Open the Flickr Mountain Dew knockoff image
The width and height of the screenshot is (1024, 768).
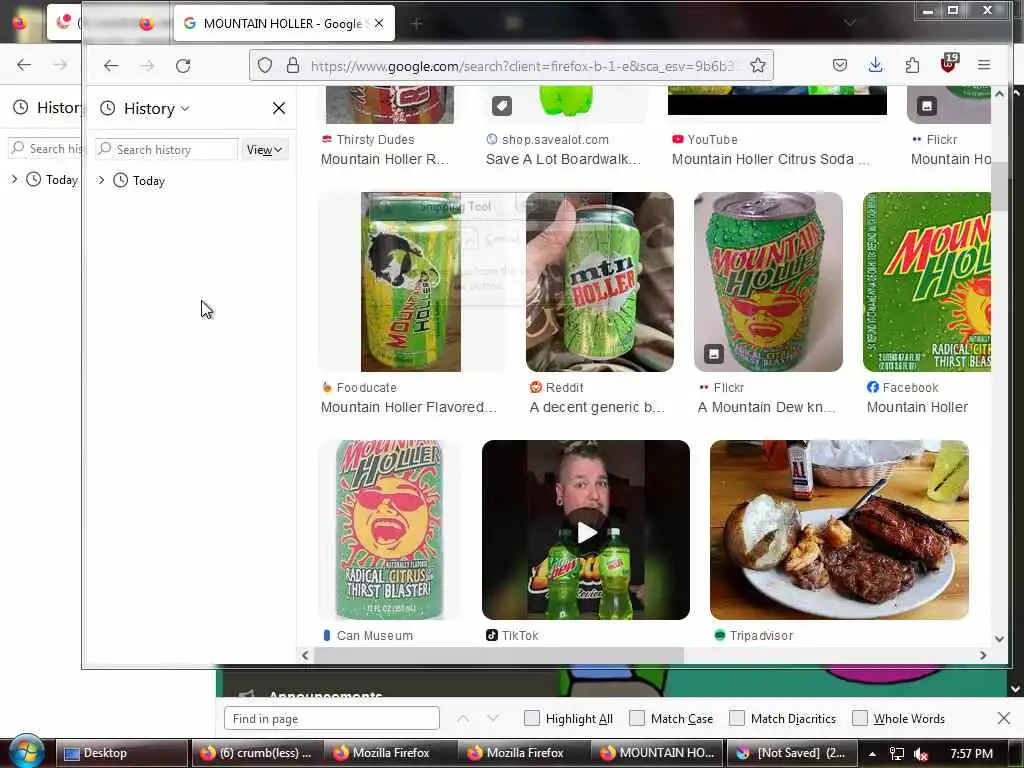click(768, 282)
